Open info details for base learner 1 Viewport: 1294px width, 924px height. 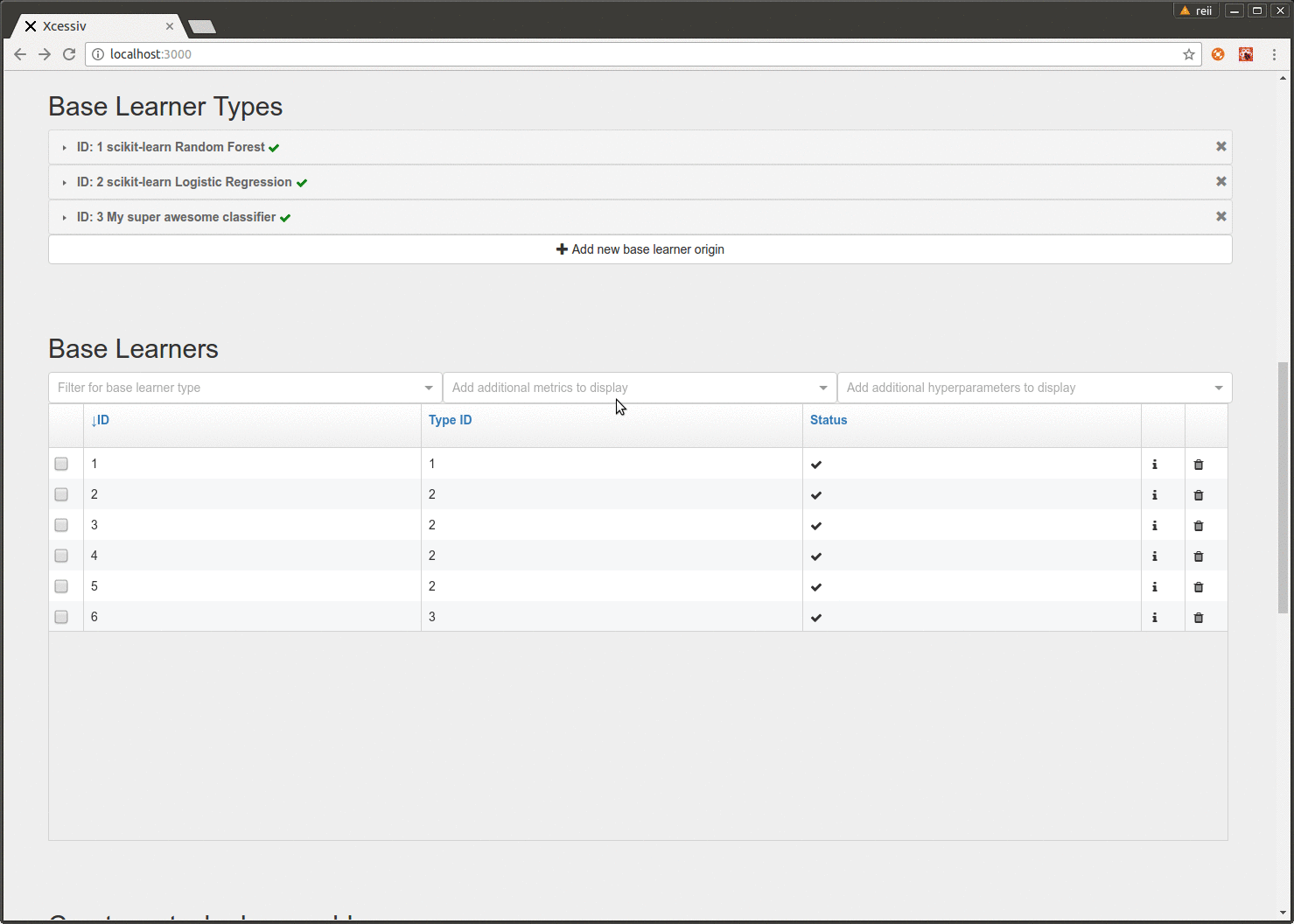(x=1154, y=464)
